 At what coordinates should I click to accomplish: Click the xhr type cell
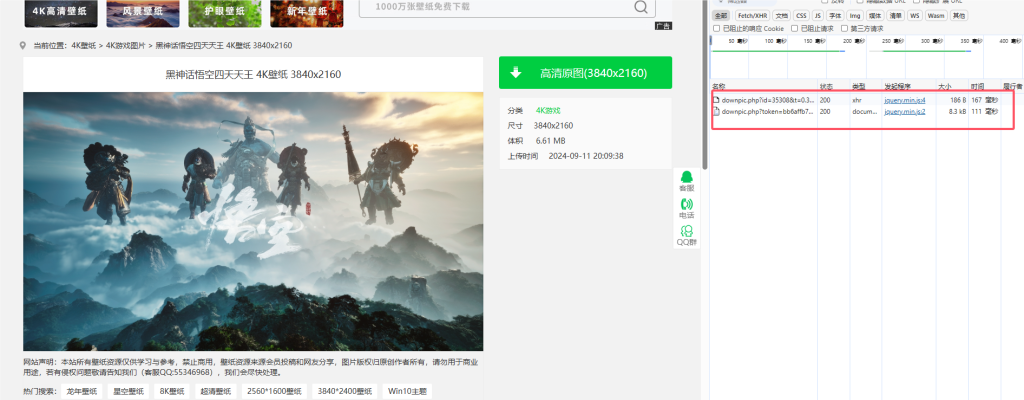point(857,100)
